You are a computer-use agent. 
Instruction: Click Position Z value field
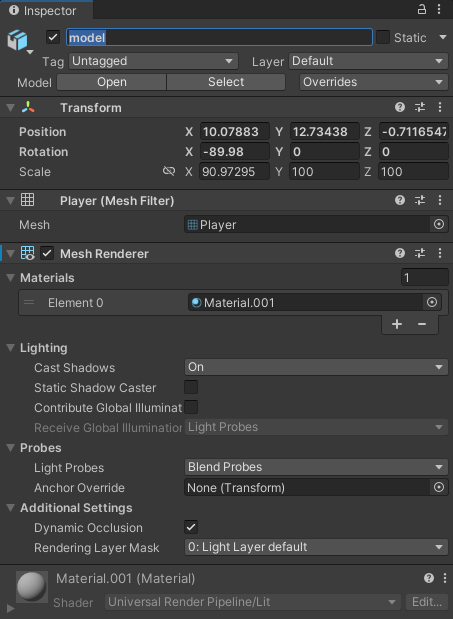pos(414,131)
